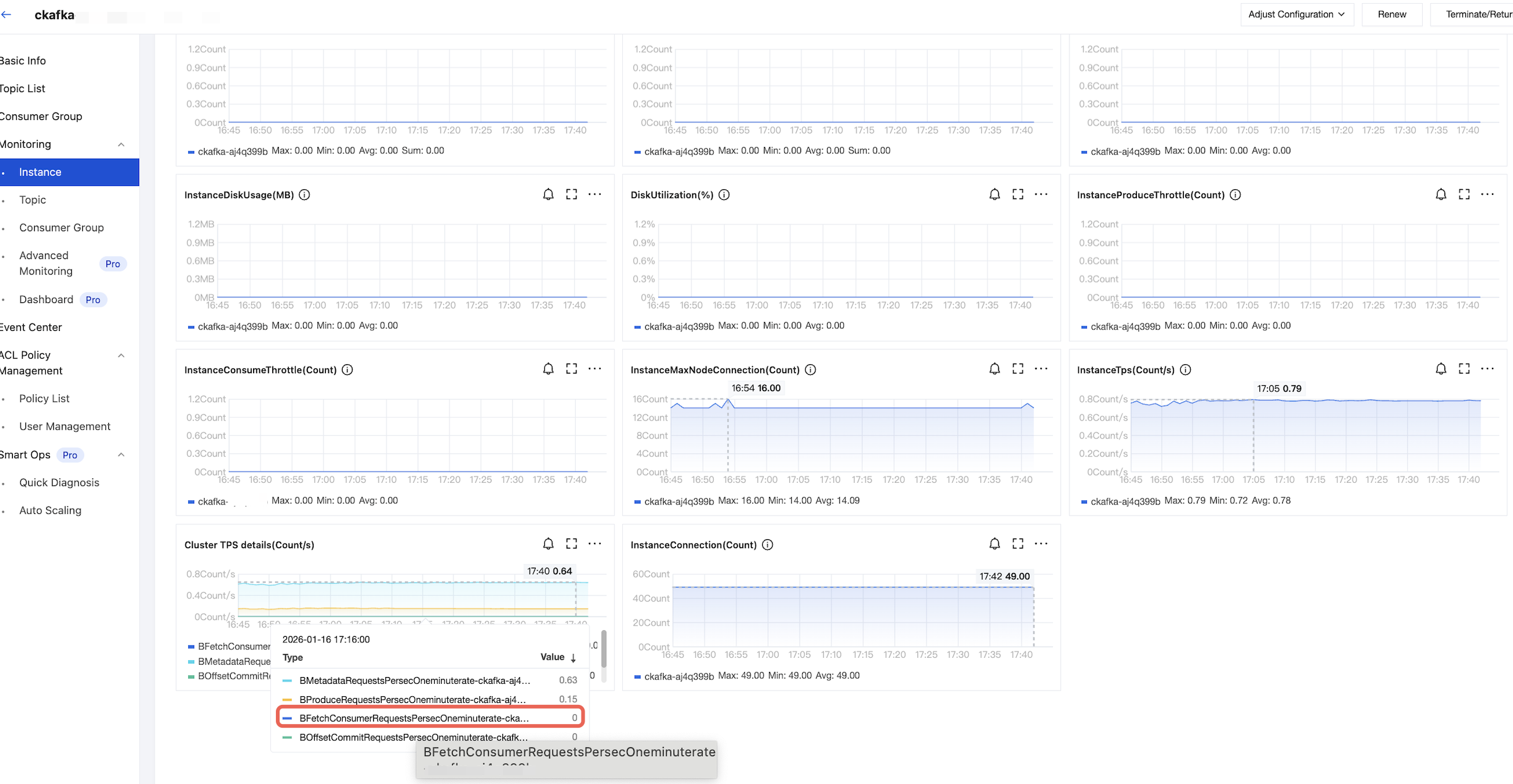1513x784 pixels.
Task: Open InstanceProduceThrottle more options menu
Action: click(1487, 195)
